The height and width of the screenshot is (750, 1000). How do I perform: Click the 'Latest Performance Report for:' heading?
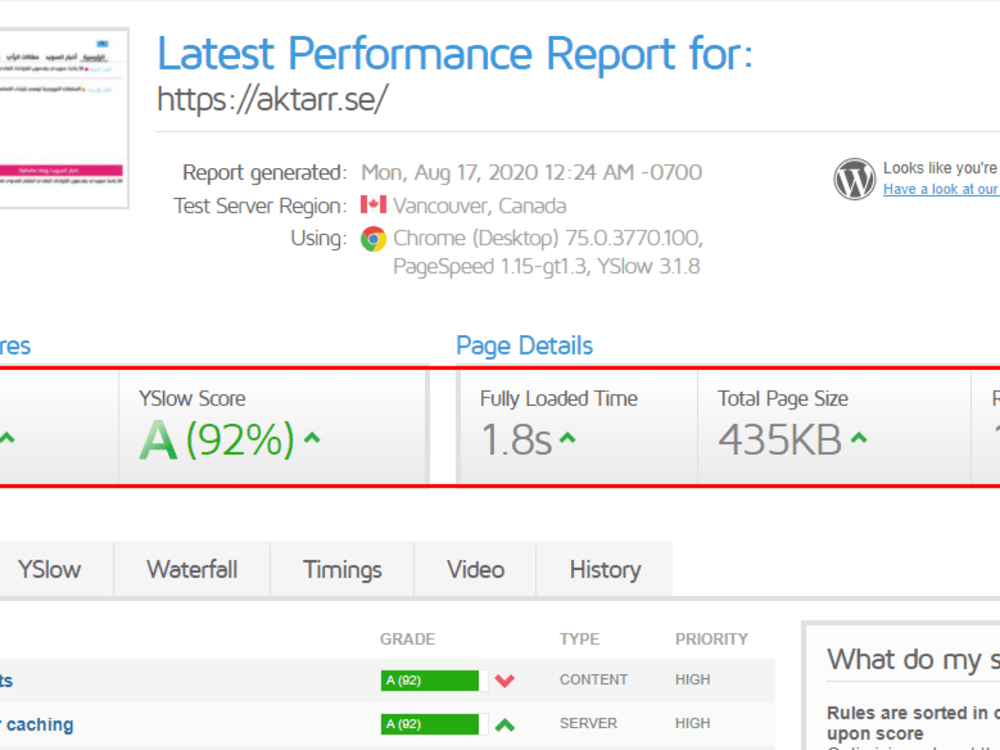pos(455,54)
